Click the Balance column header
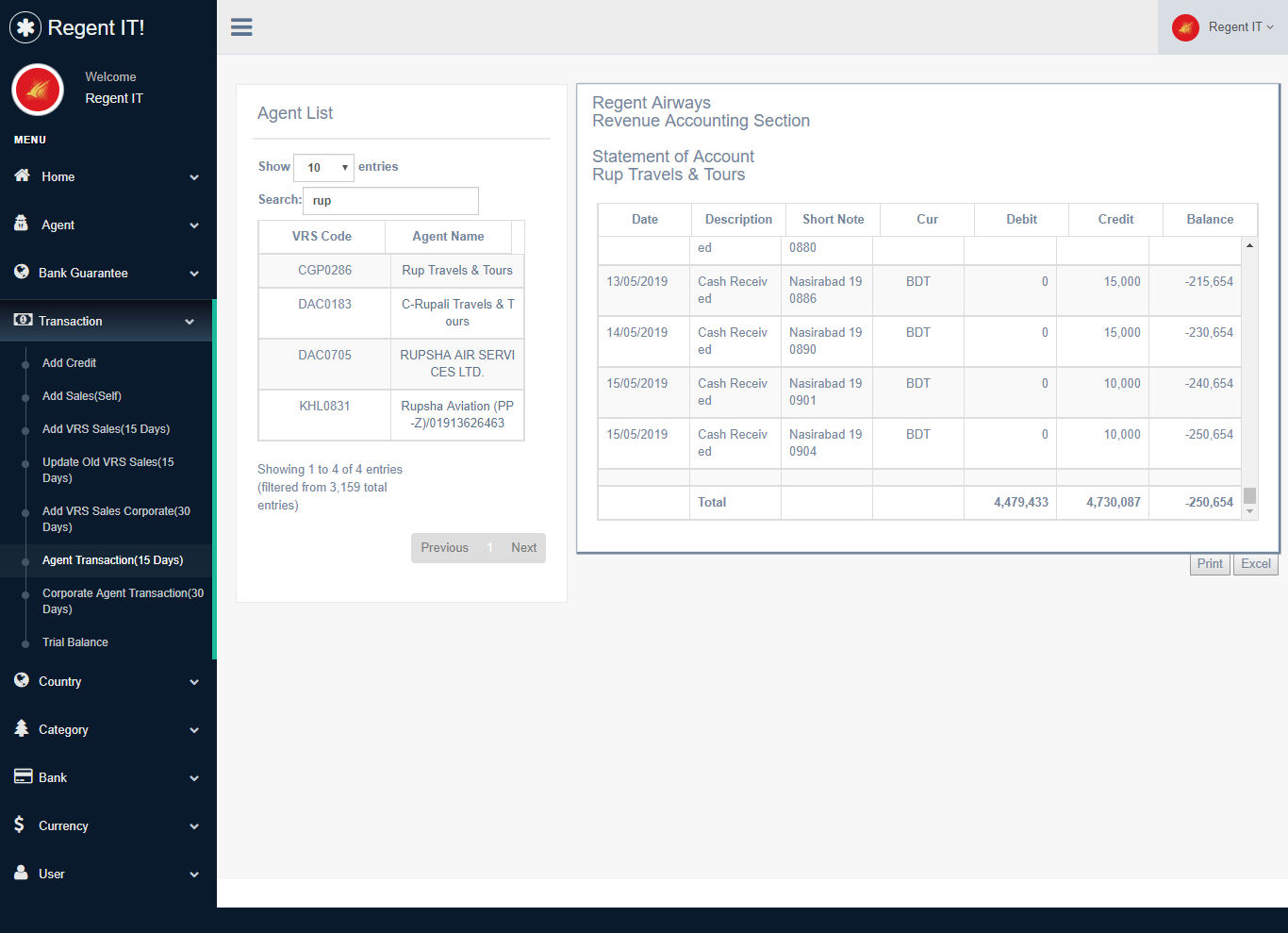 (1210, 220)
